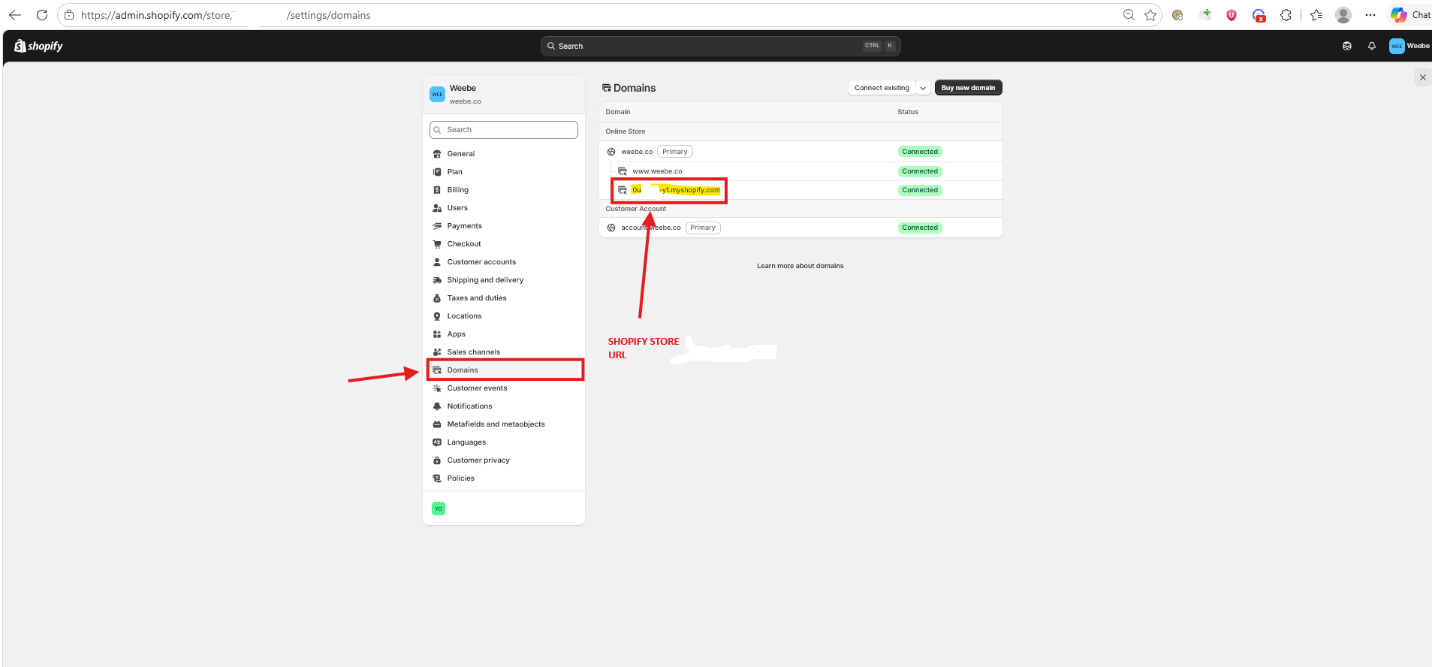Open the browser three-dots menu
The height and width of the screenshot is (667, 1432).
point(1370,15)
